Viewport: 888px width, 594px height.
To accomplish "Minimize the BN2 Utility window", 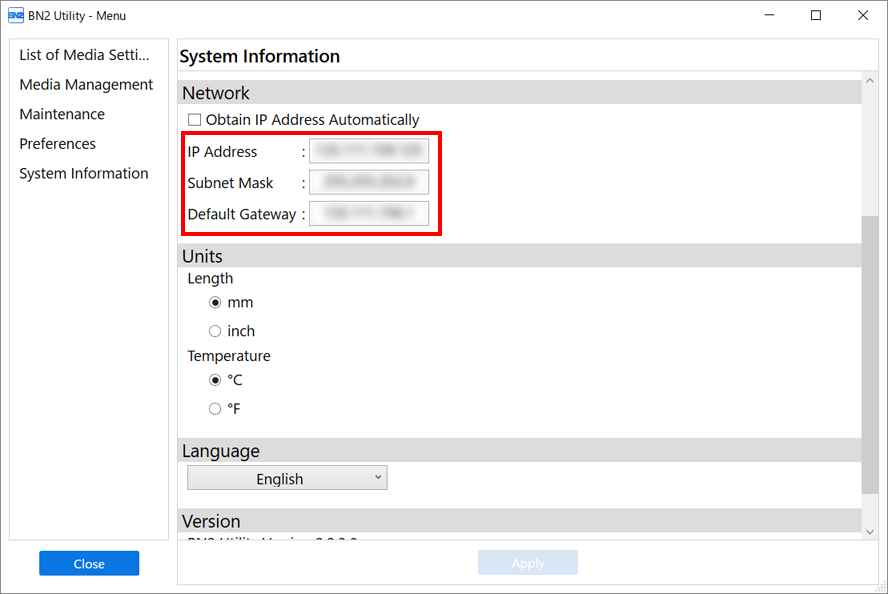I will tap(770, 16).
